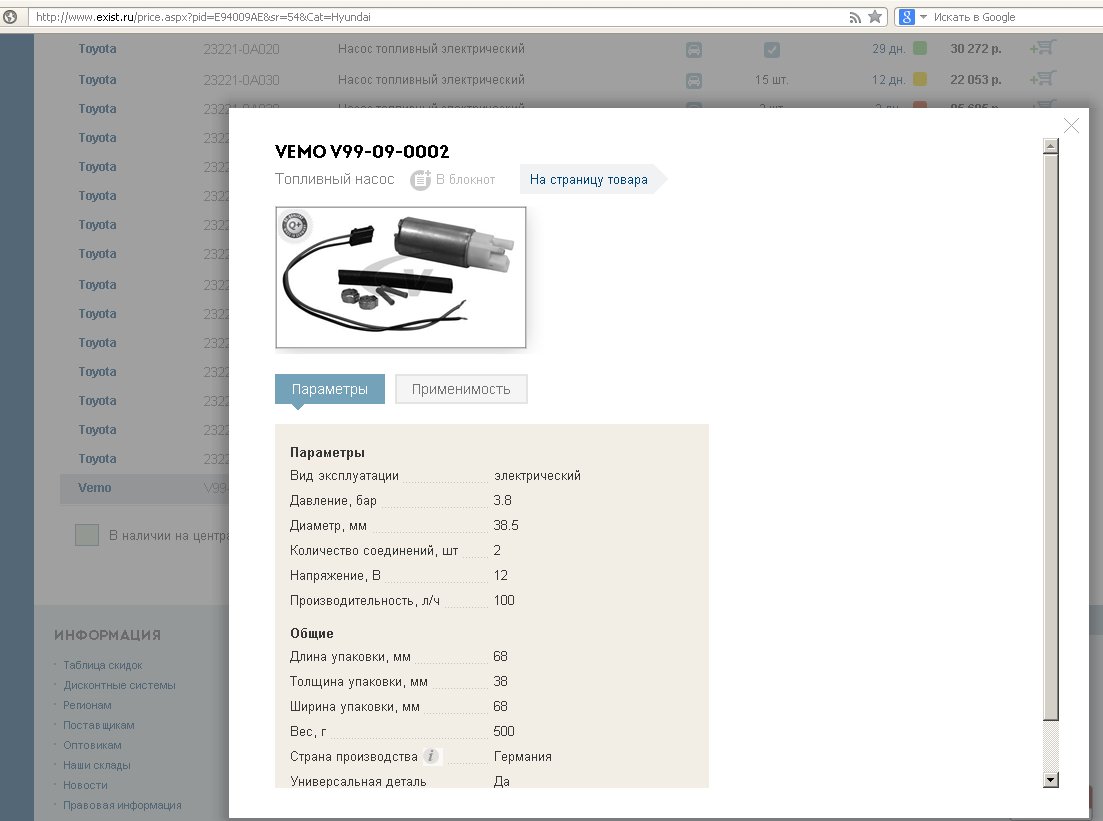Open the 'Правовая информация' footer link

tap(122, 806)
